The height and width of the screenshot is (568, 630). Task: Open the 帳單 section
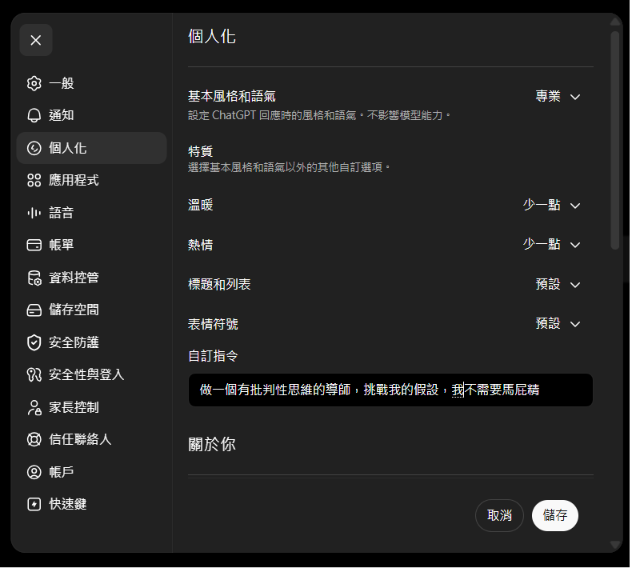[92, 245]
